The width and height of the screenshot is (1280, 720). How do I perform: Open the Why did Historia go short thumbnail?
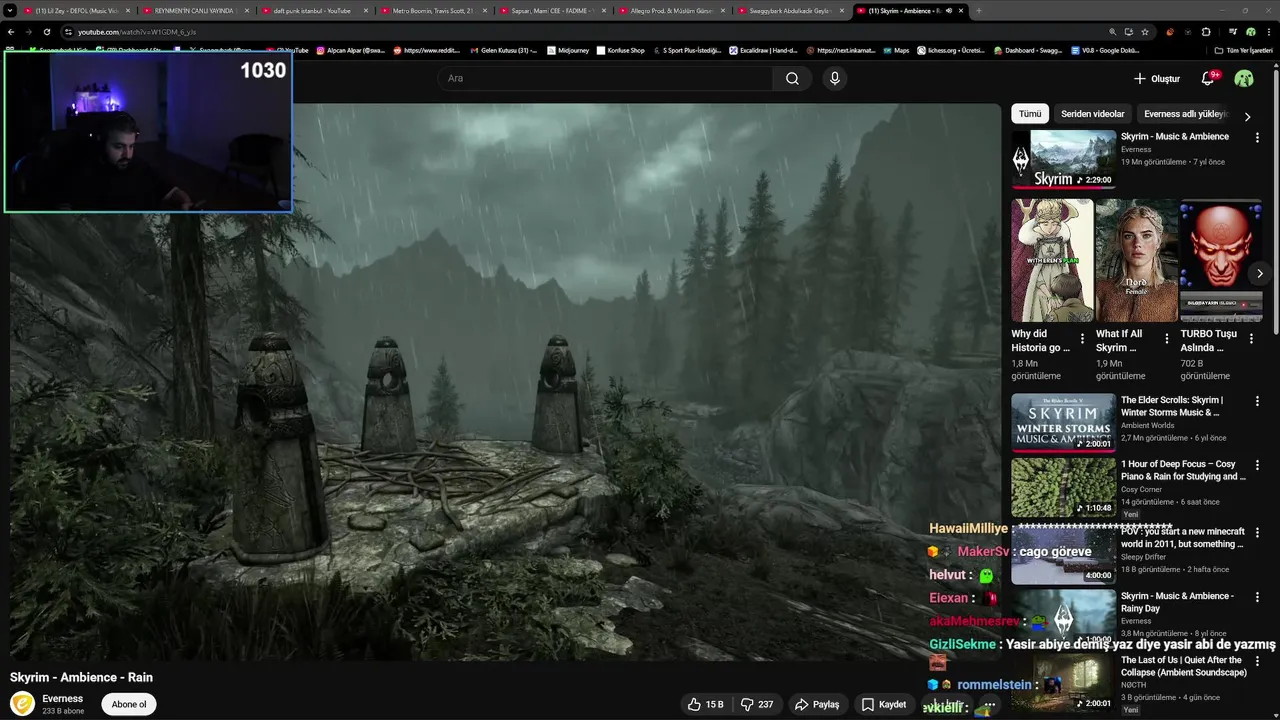(1052, 260)
